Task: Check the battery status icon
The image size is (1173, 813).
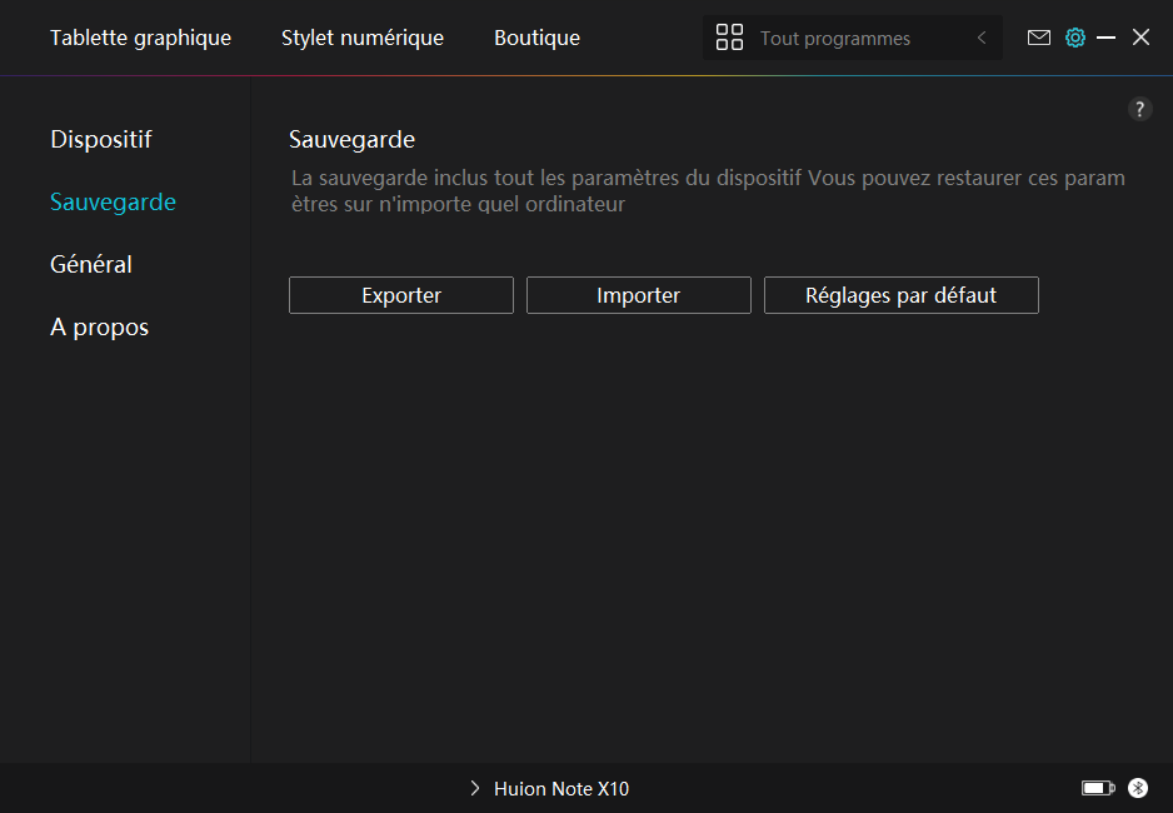Action: pos(1098,789)
